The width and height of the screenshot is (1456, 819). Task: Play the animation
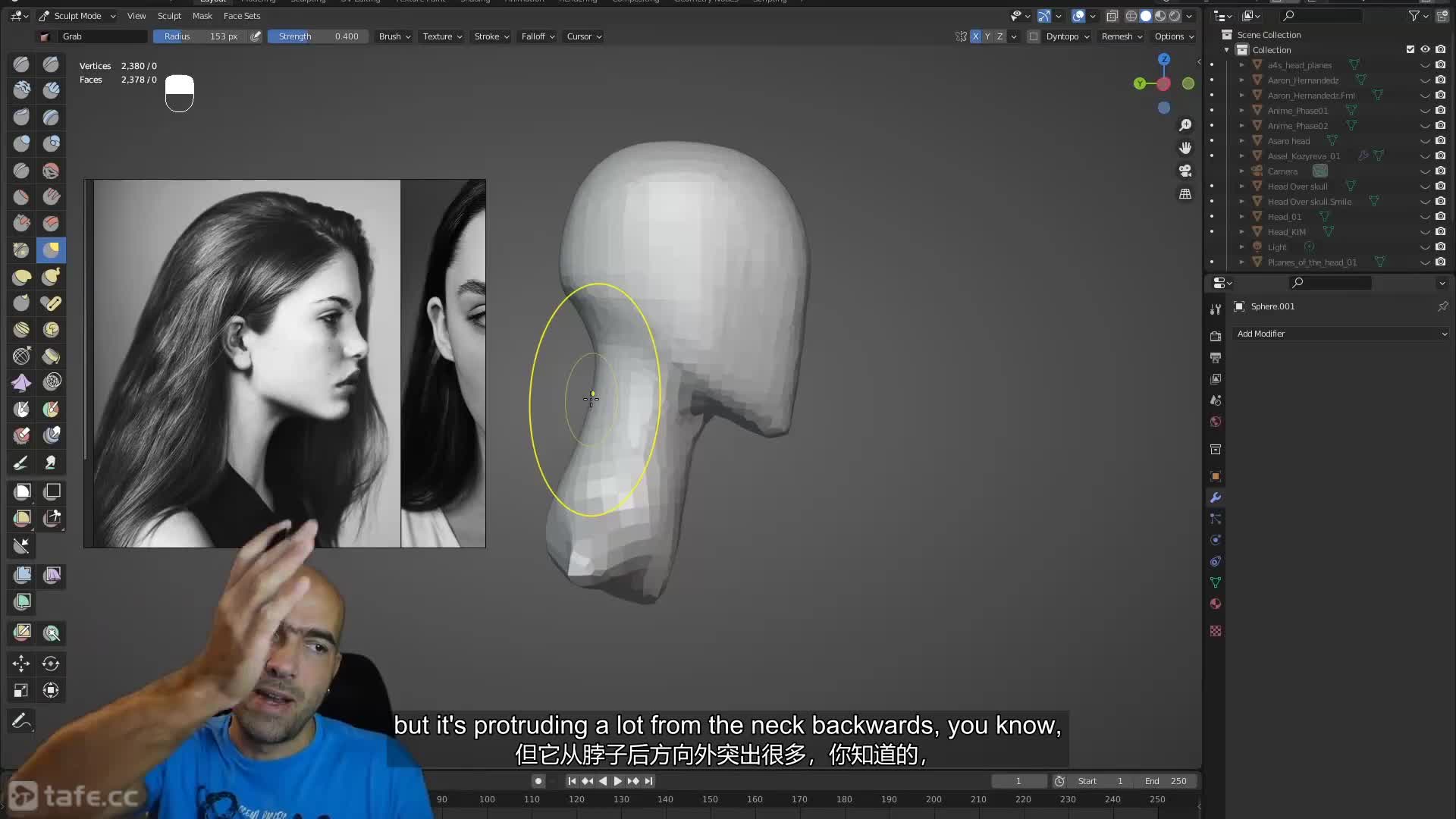click(617, 781)
